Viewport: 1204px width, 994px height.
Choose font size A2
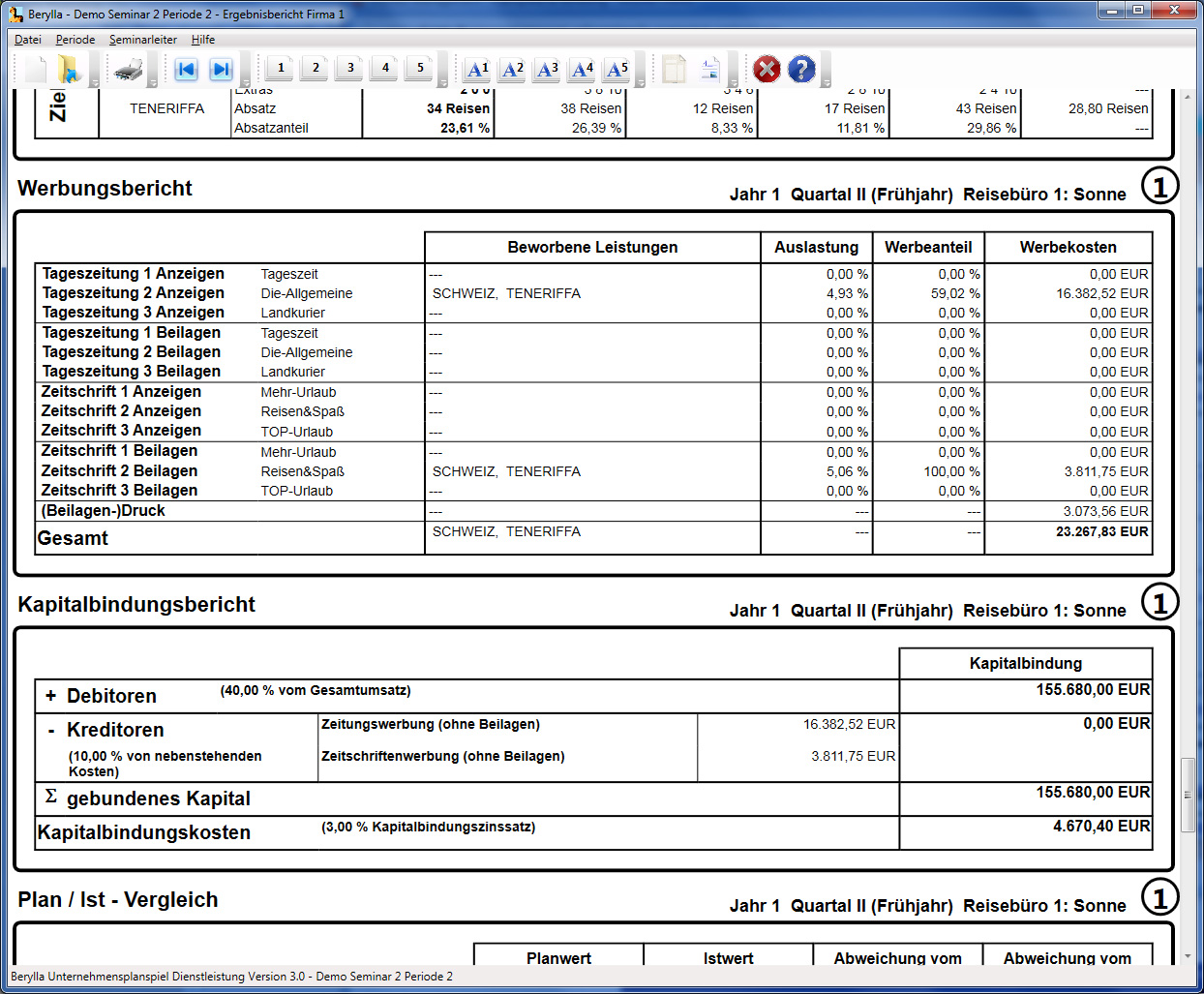coord(513,69)
